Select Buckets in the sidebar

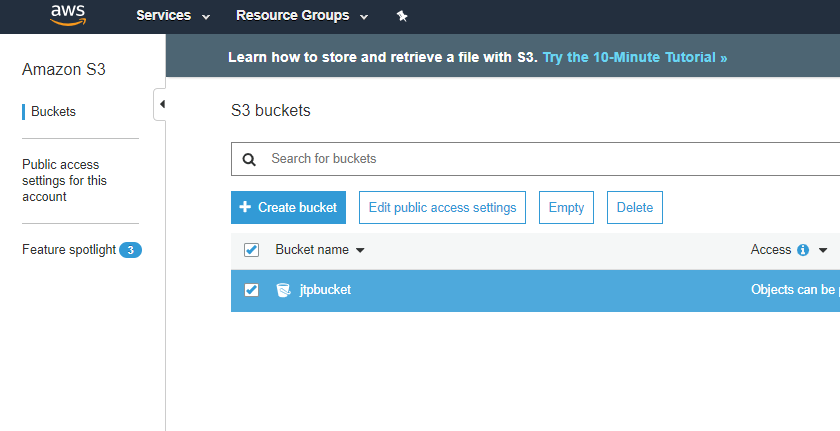[x=53, y=111]
